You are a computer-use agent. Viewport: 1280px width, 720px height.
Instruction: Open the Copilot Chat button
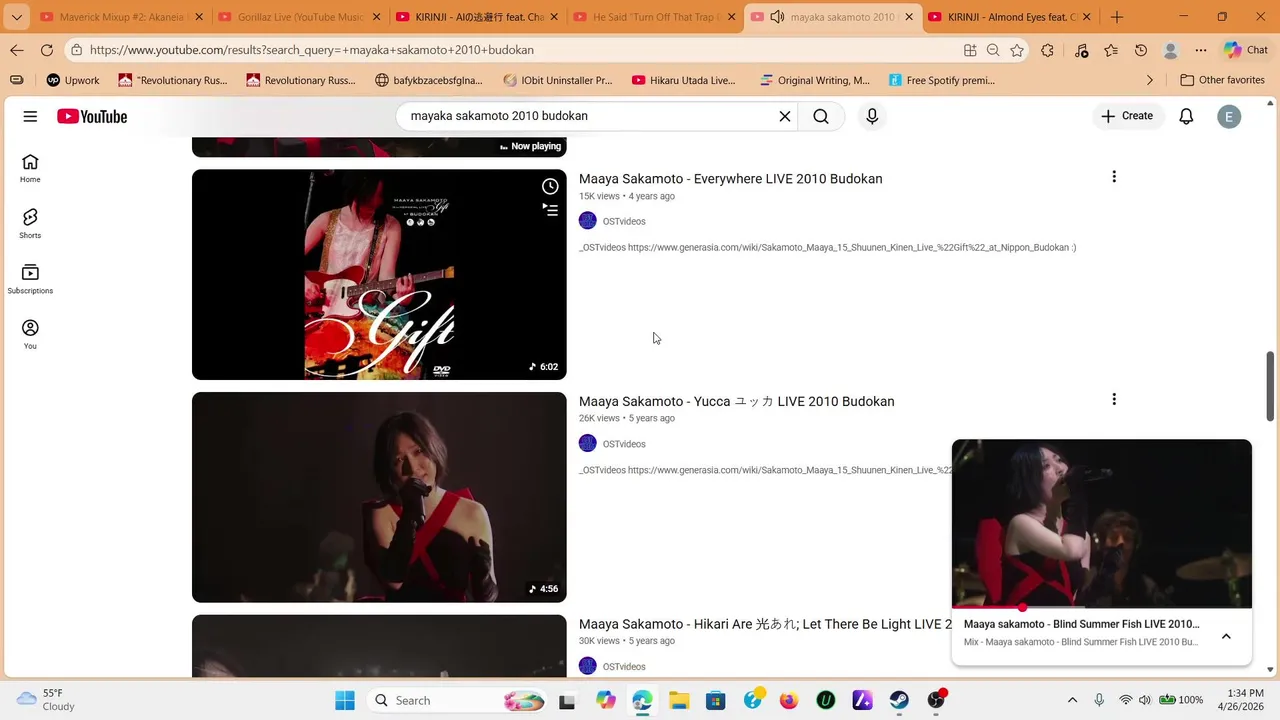[1246, 50]
